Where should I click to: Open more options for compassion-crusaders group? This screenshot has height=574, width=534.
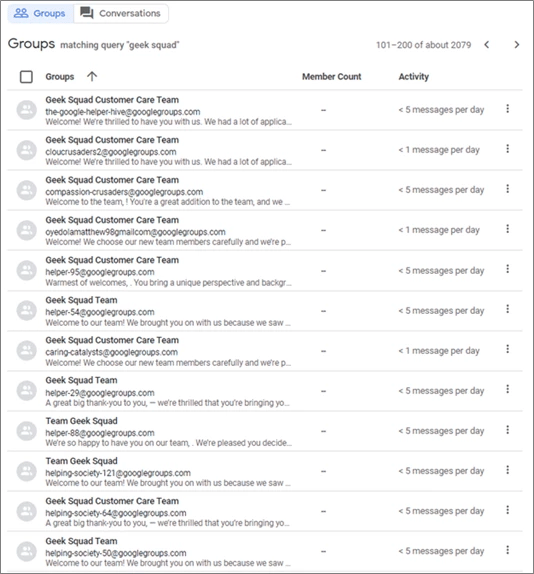pyautogui.click(x=507, y=189)
